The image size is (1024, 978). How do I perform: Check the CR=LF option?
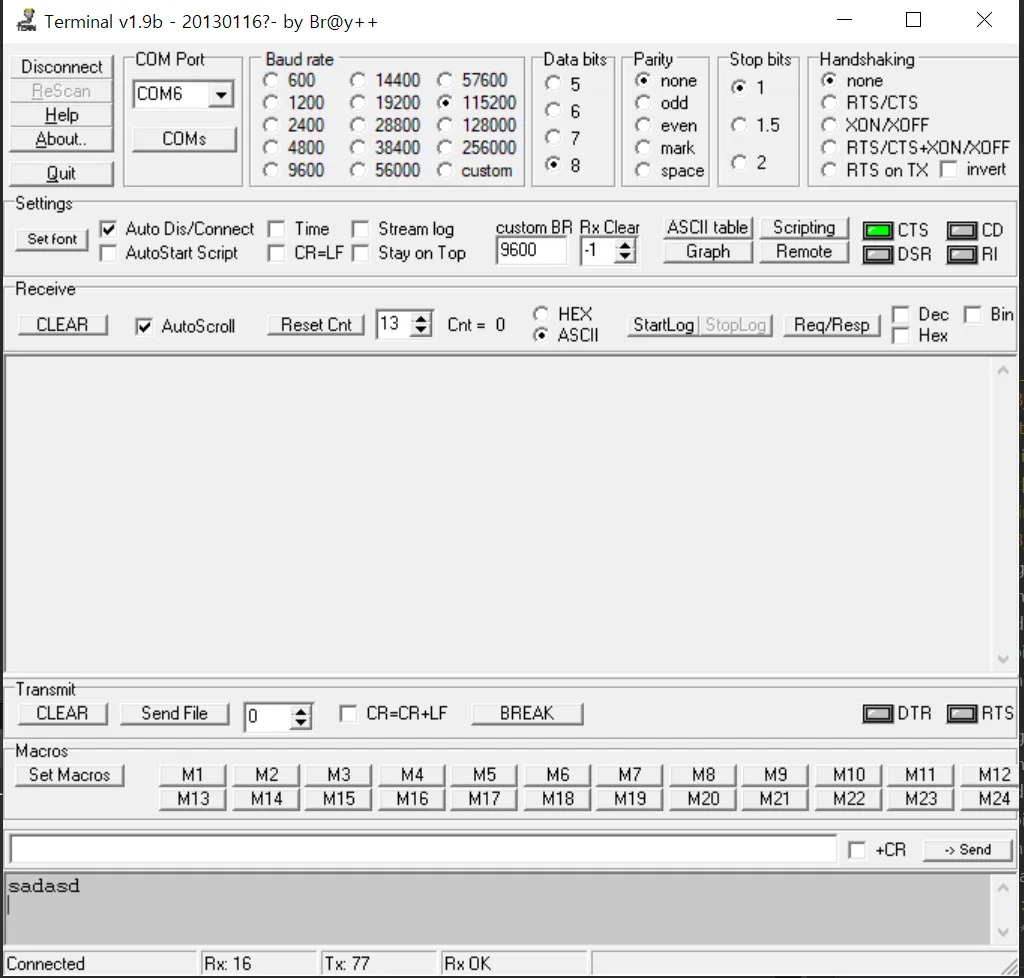pyautogui.click(x=276, y=253)
